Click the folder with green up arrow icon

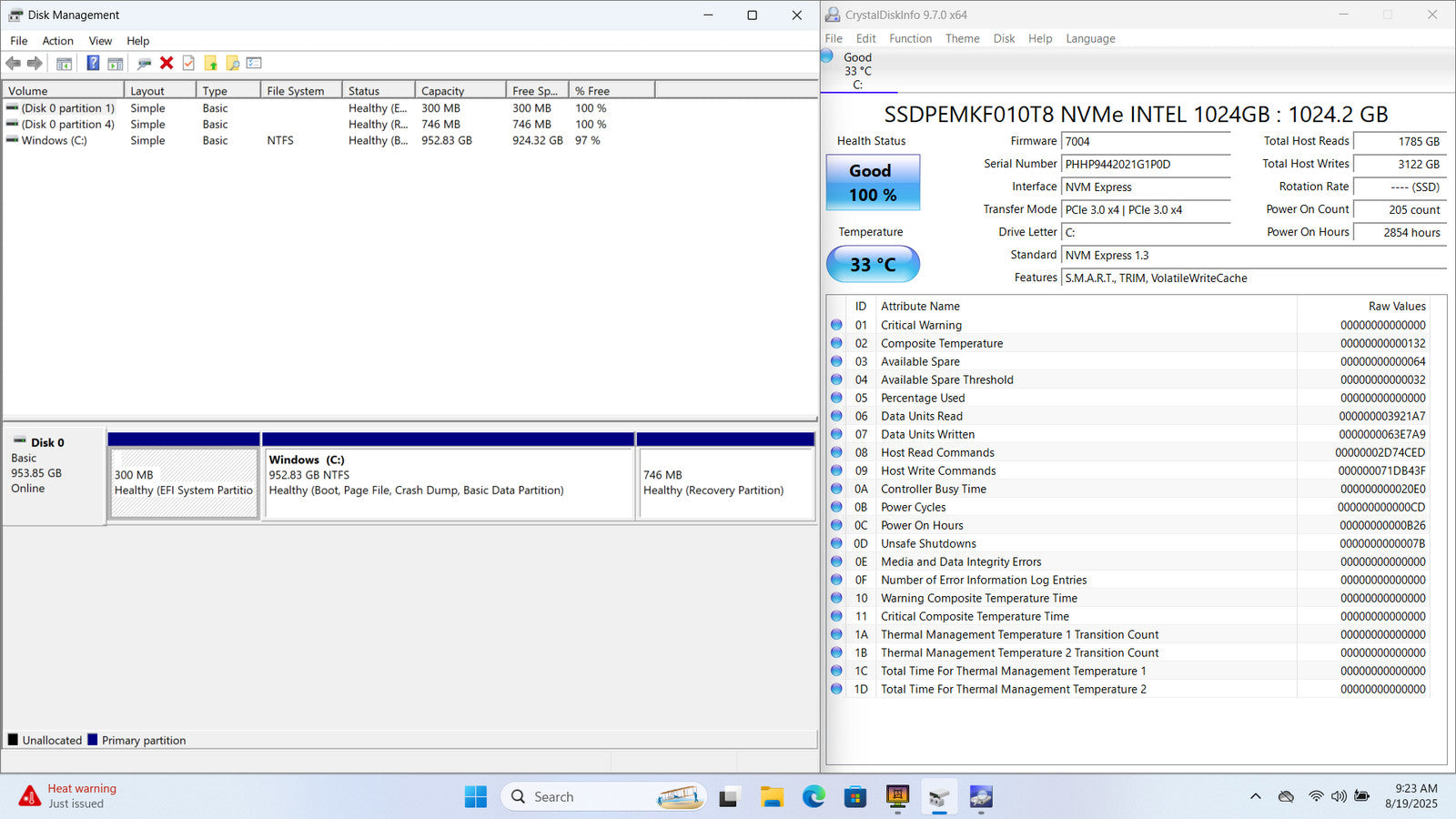click(x=211, y=63)
